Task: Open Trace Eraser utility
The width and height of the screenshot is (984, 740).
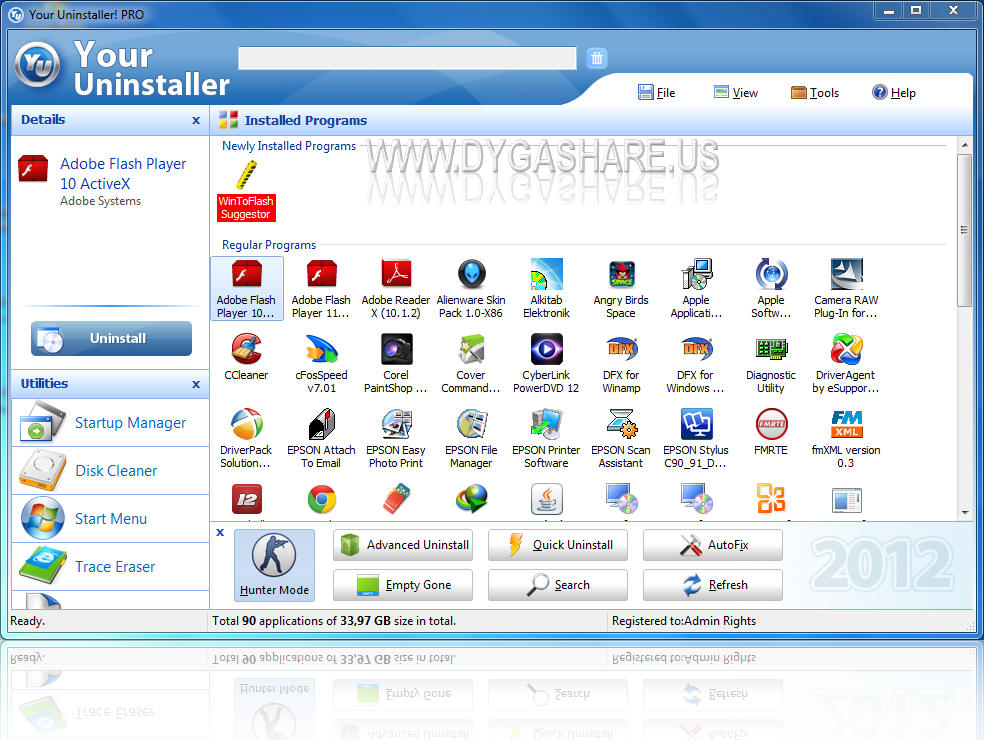Action: click(110, 567)
